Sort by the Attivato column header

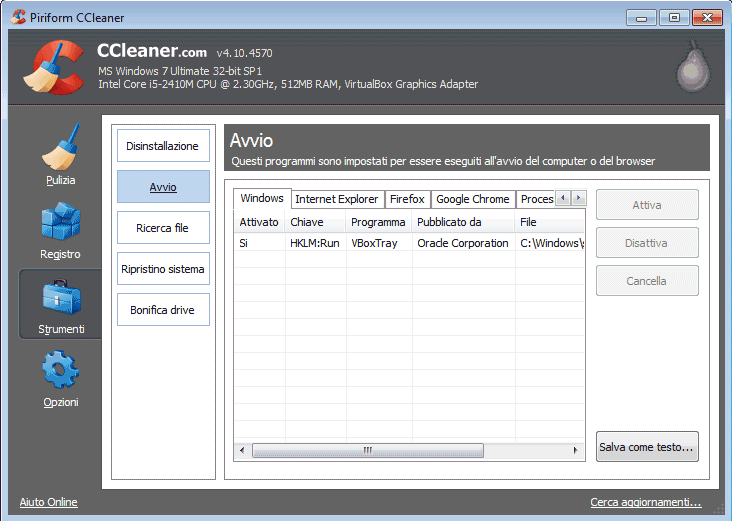tap(259, 222)
